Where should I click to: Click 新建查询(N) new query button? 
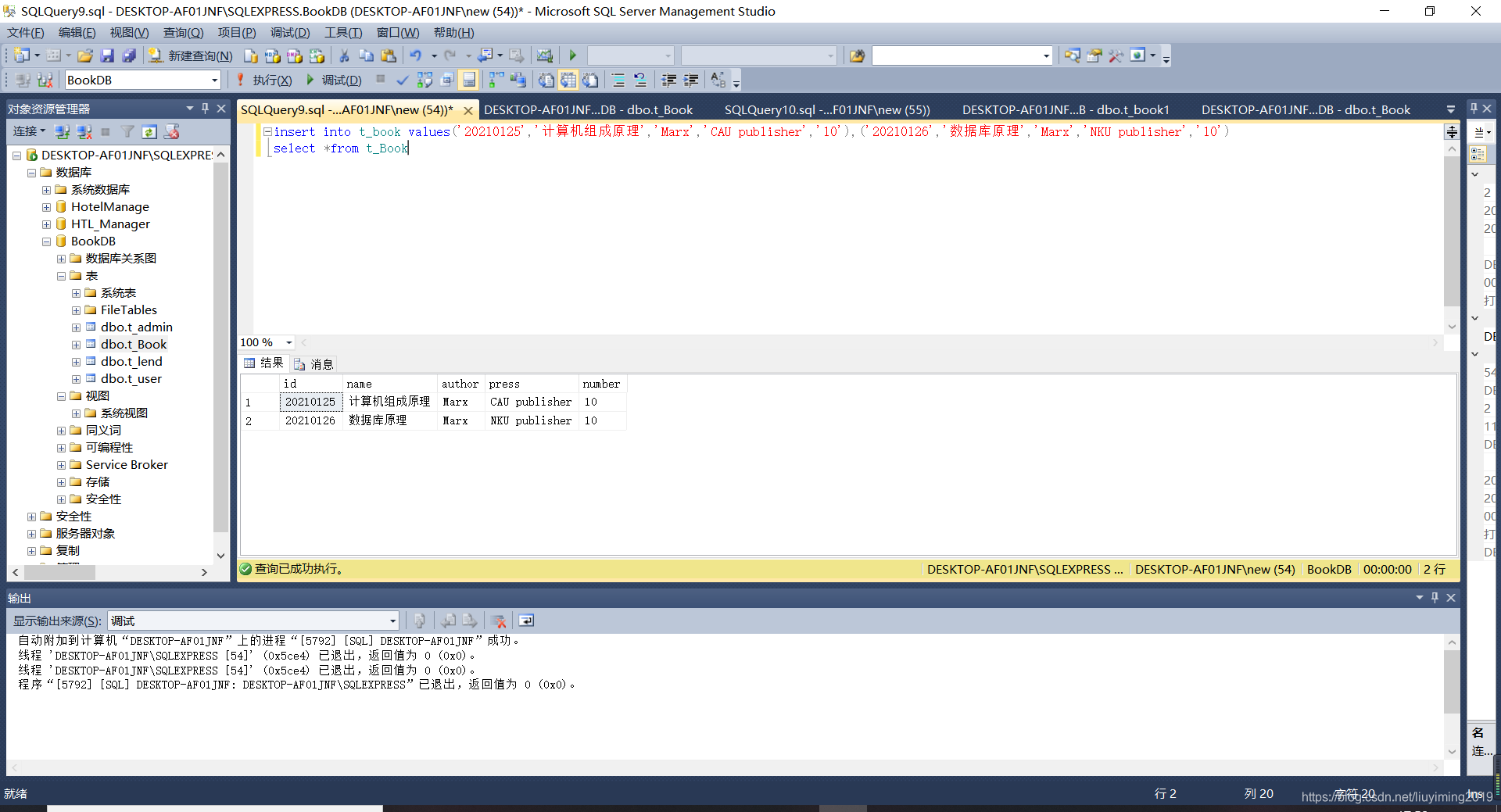pos(191,55)
